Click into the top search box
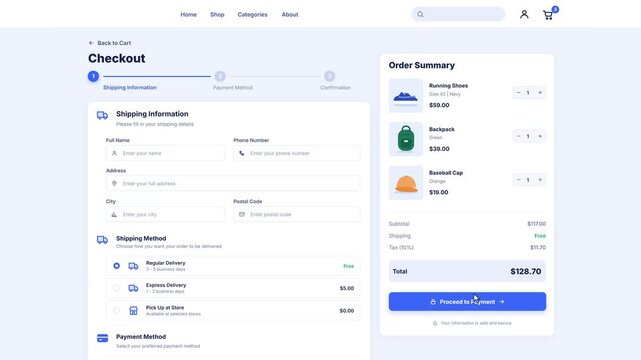The image size is (641, 360). pos(458,14)
